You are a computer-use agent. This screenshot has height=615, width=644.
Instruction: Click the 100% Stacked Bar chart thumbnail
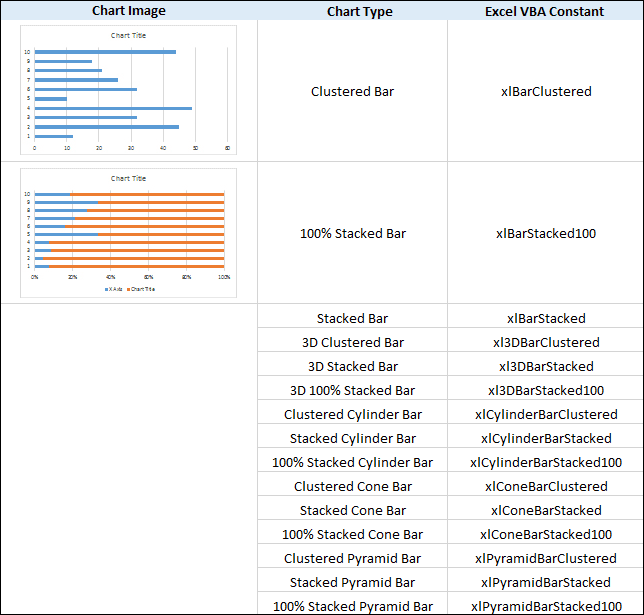(x=129, y=233)
